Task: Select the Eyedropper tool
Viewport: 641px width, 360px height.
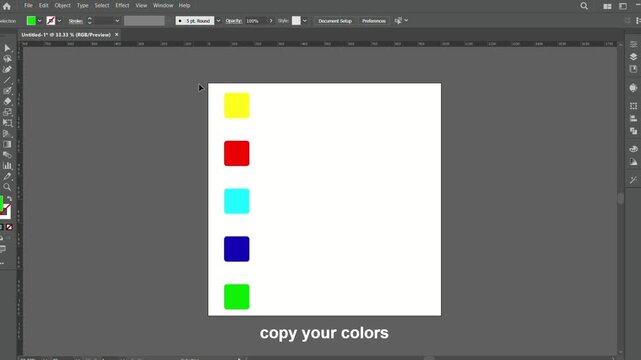Action: (7, 176)
